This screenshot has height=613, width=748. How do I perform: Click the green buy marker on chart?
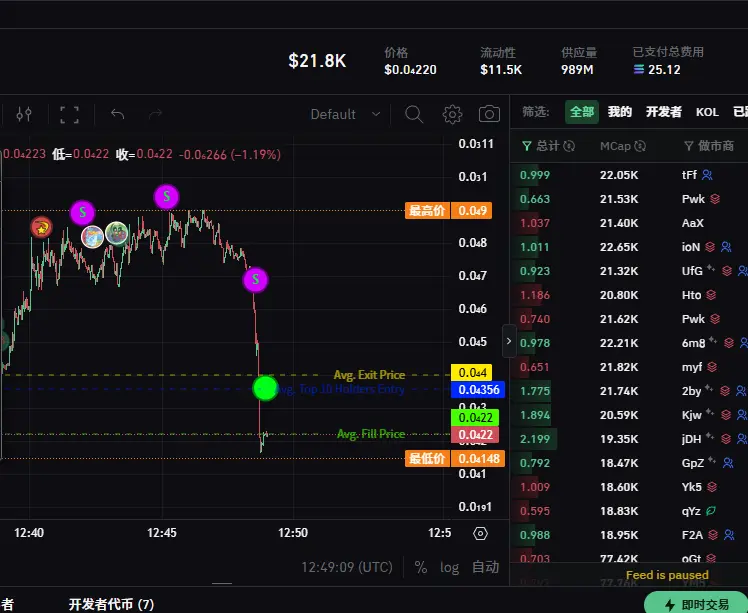265,388
